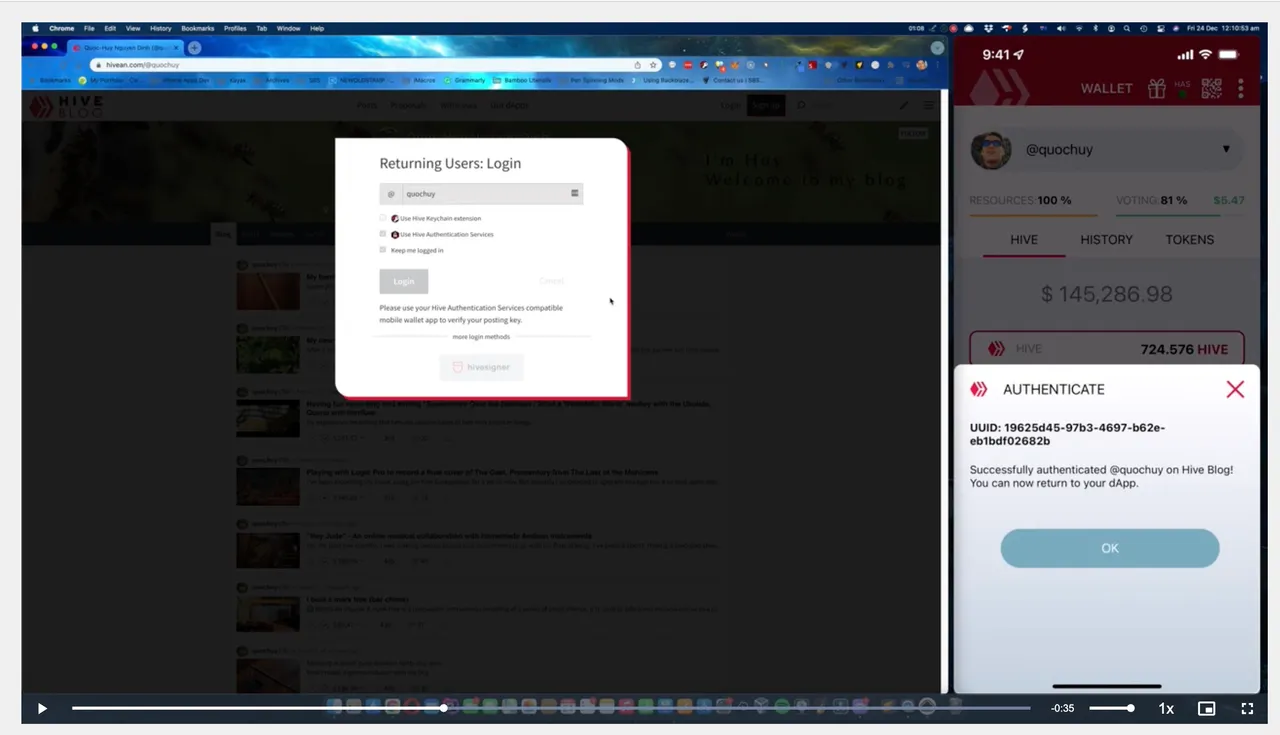Click the hivesigner login button
Viewport: 1280px width, 735px height.
point(482,367)
